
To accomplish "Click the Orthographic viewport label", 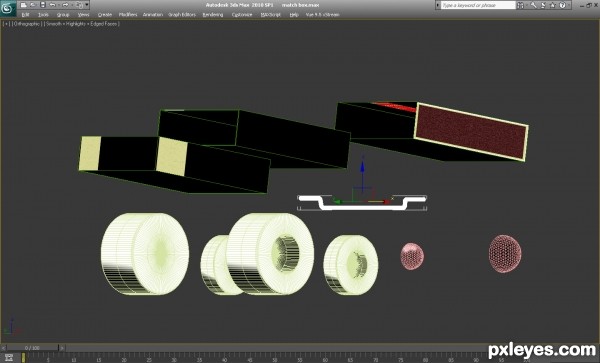I will click(26, 24).
